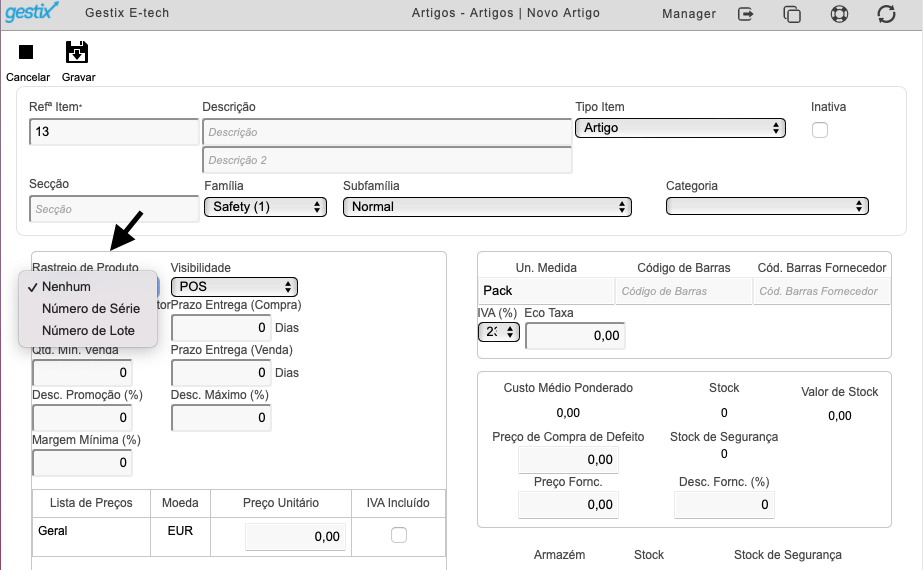Image resolution: width=923 pixels, height=570 pixels.
Task: Click the Refª Item field with 13
Action: pos(114,132)
